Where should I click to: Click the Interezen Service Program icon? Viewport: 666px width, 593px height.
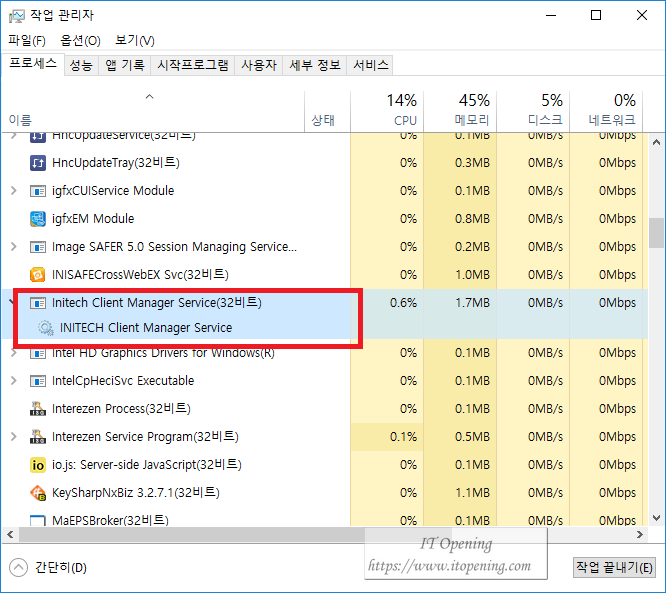pos(38,437)
